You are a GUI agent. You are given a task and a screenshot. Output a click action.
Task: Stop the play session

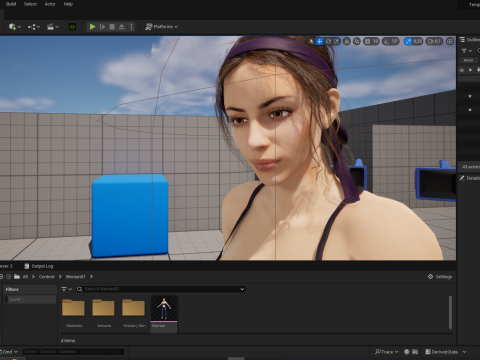click(112, 27)
